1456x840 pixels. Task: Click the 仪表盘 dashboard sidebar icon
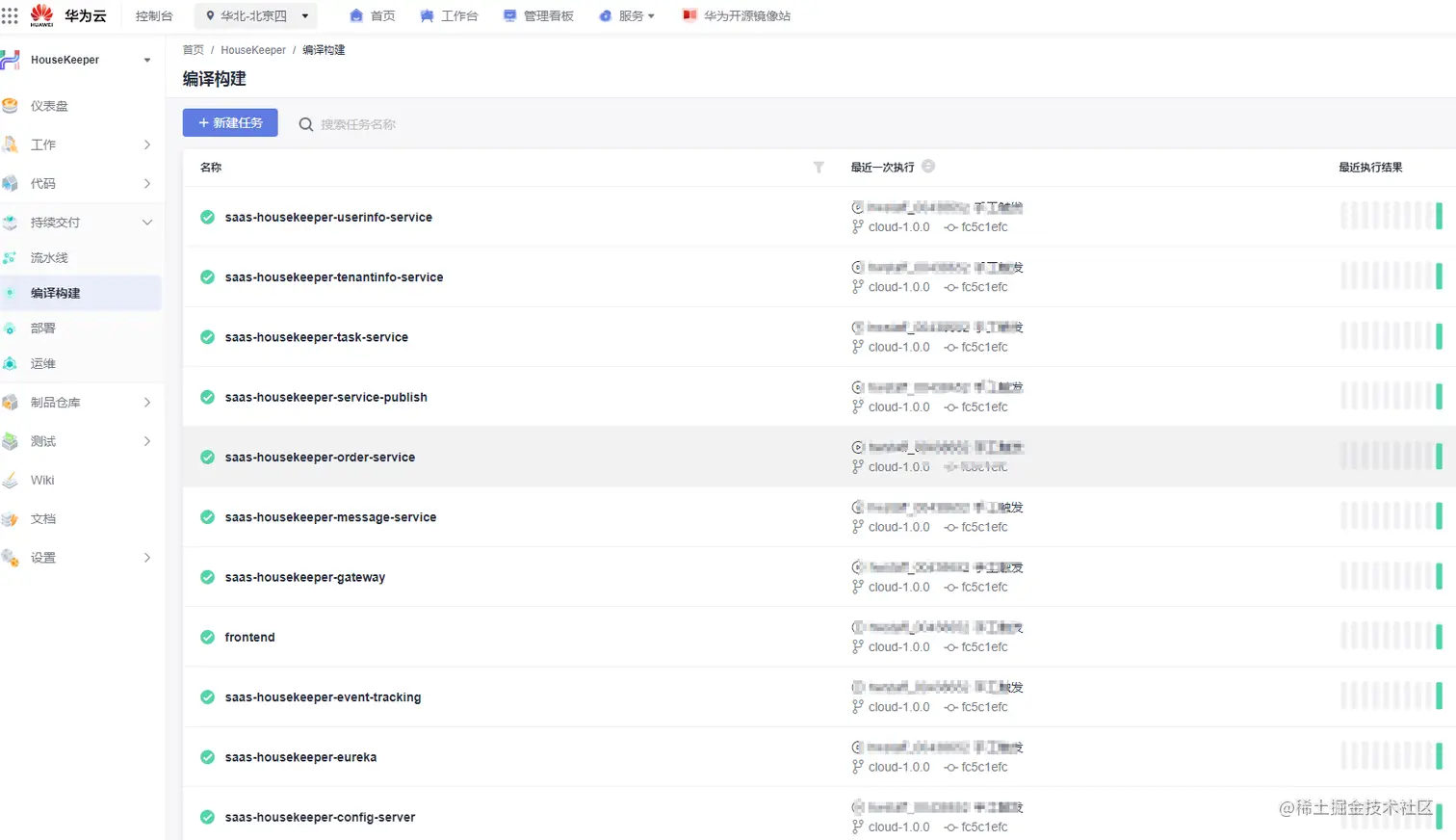(x=11, y=106)
